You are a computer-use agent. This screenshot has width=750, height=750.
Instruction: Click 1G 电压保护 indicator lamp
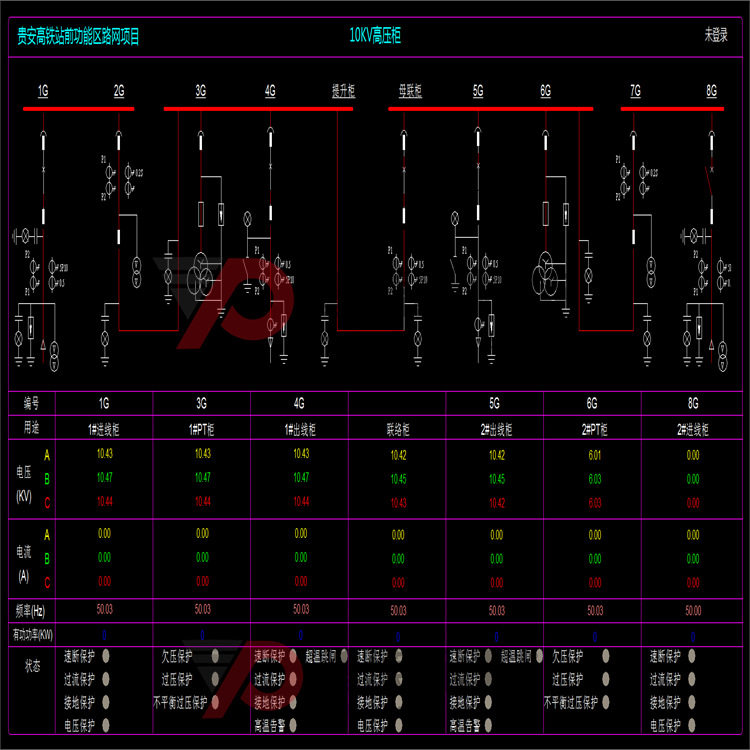click(x=106, y=725)
